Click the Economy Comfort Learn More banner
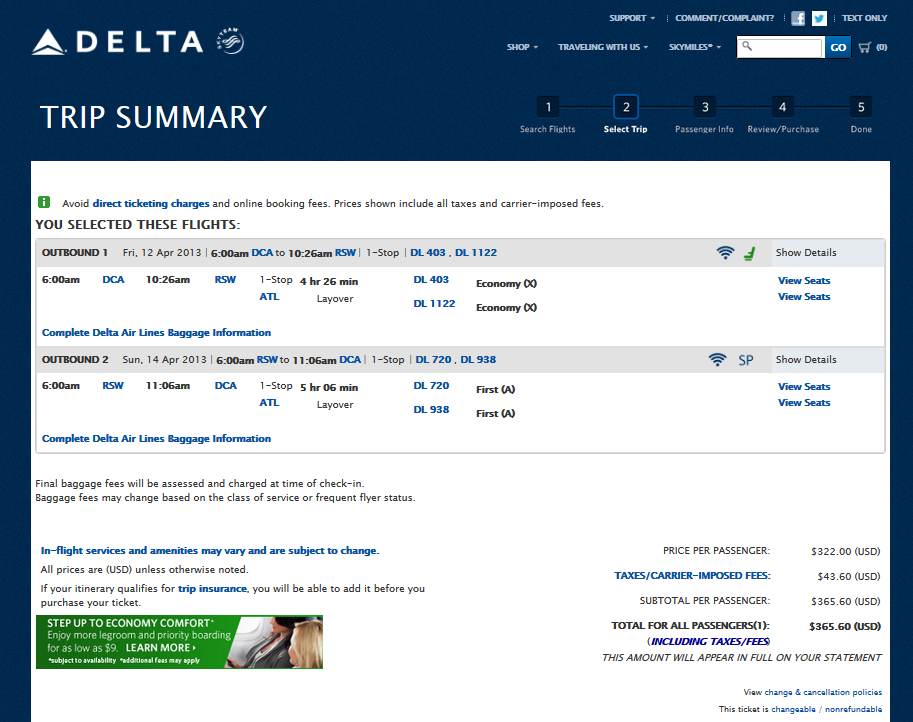The height and width of the screenshot is (722, 913). 179,641
